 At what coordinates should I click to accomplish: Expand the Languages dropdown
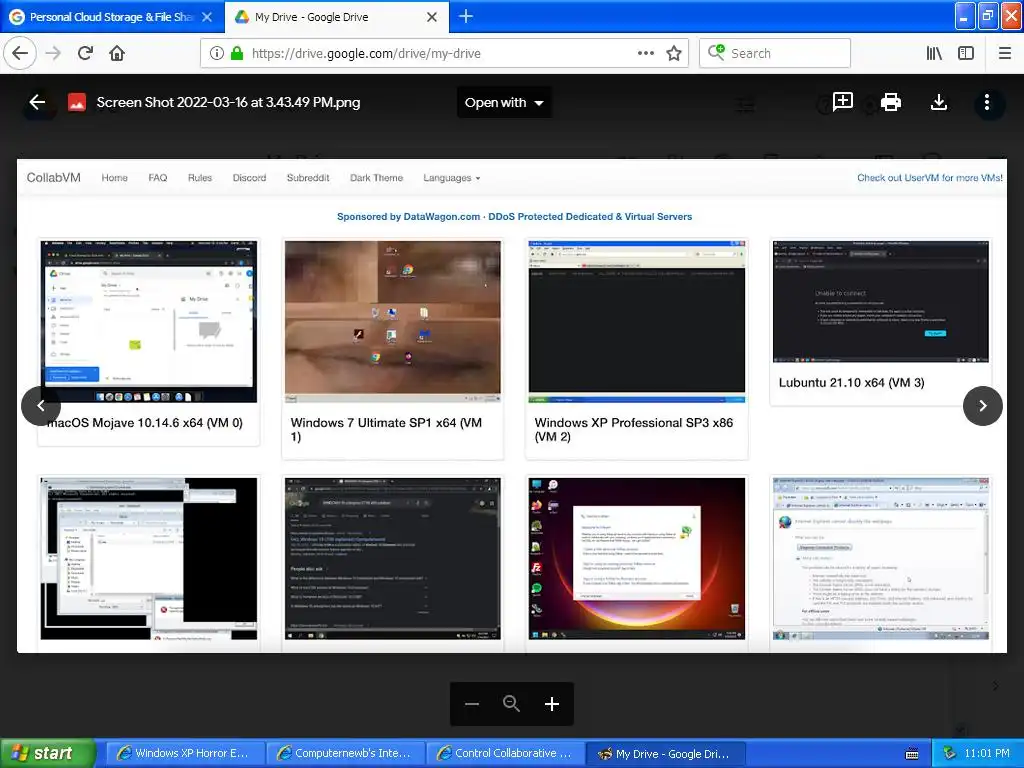point(451,178)
